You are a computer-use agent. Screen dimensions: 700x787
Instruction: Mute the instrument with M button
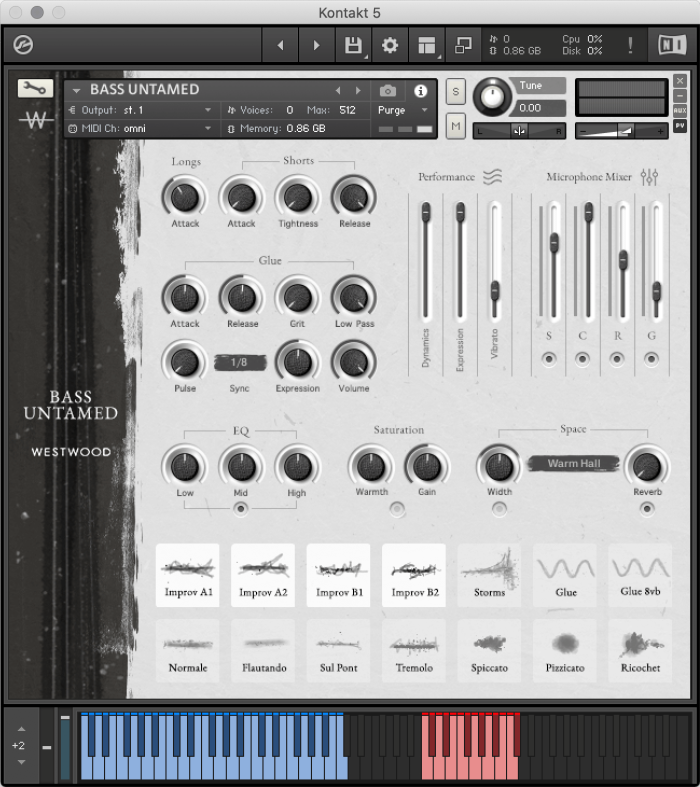456,126
